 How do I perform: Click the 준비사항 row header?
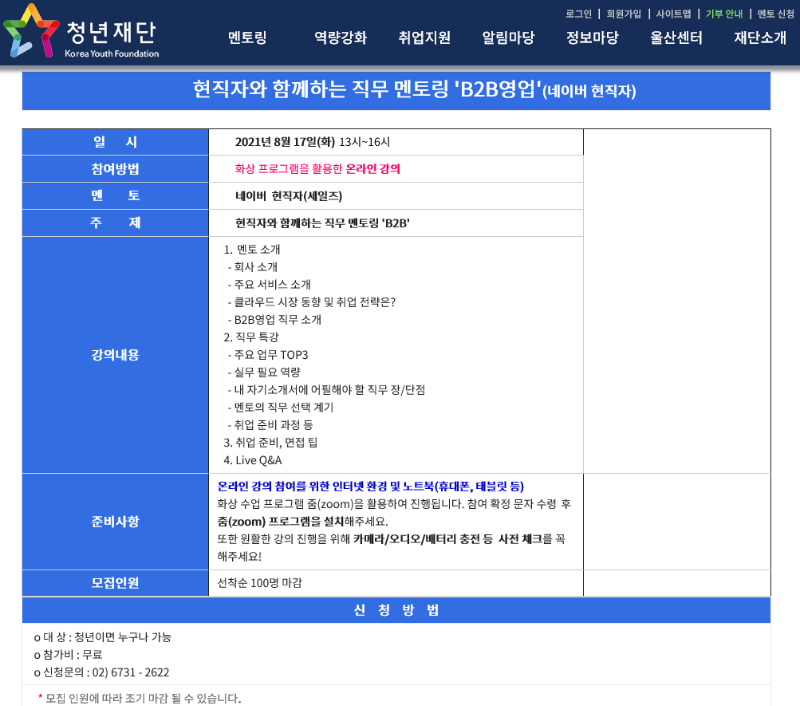(x=115, y=521)
